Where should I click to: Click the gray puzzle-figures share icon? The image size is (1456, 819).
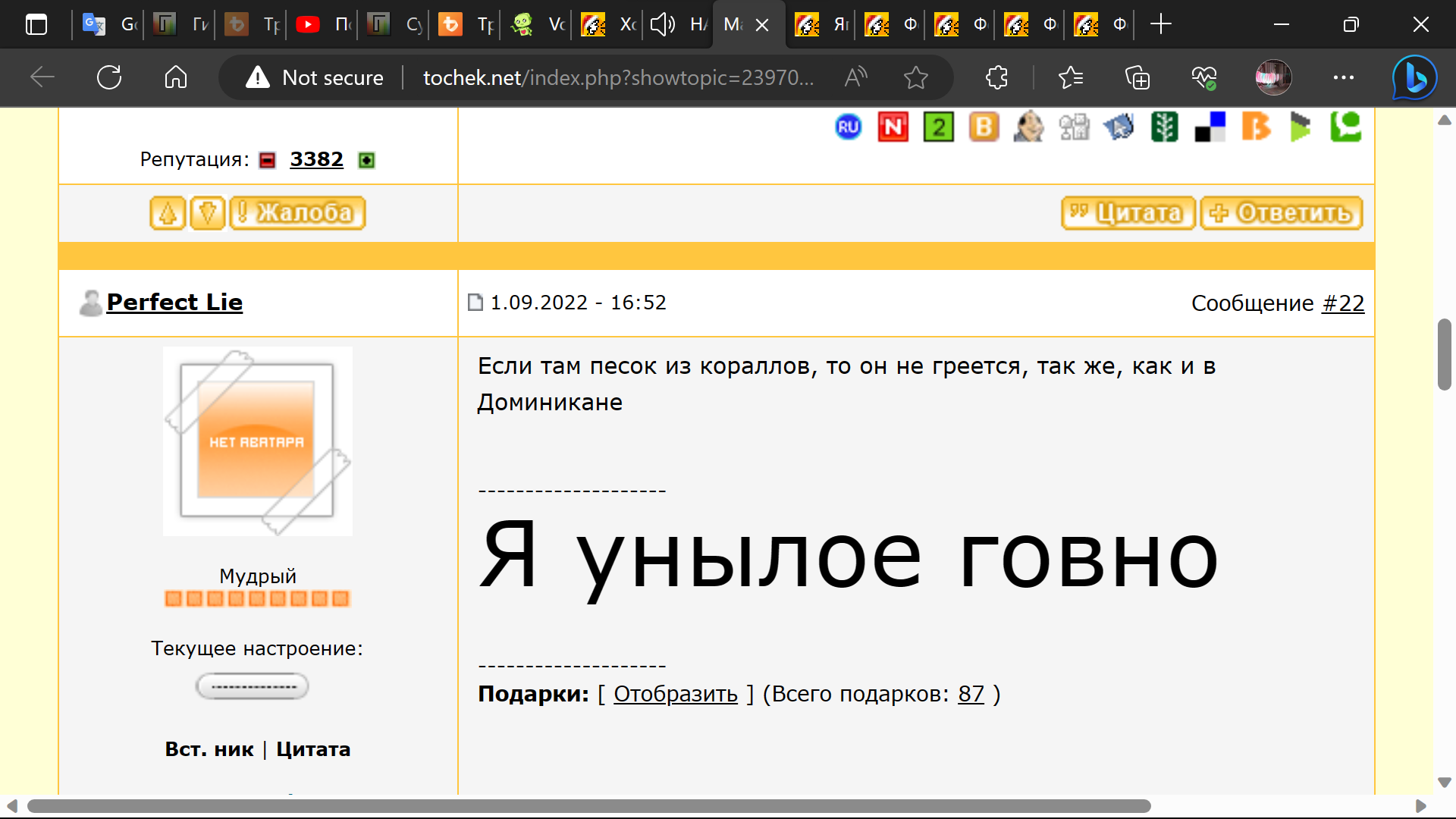pyautogui.click(x=1075, y=127)
